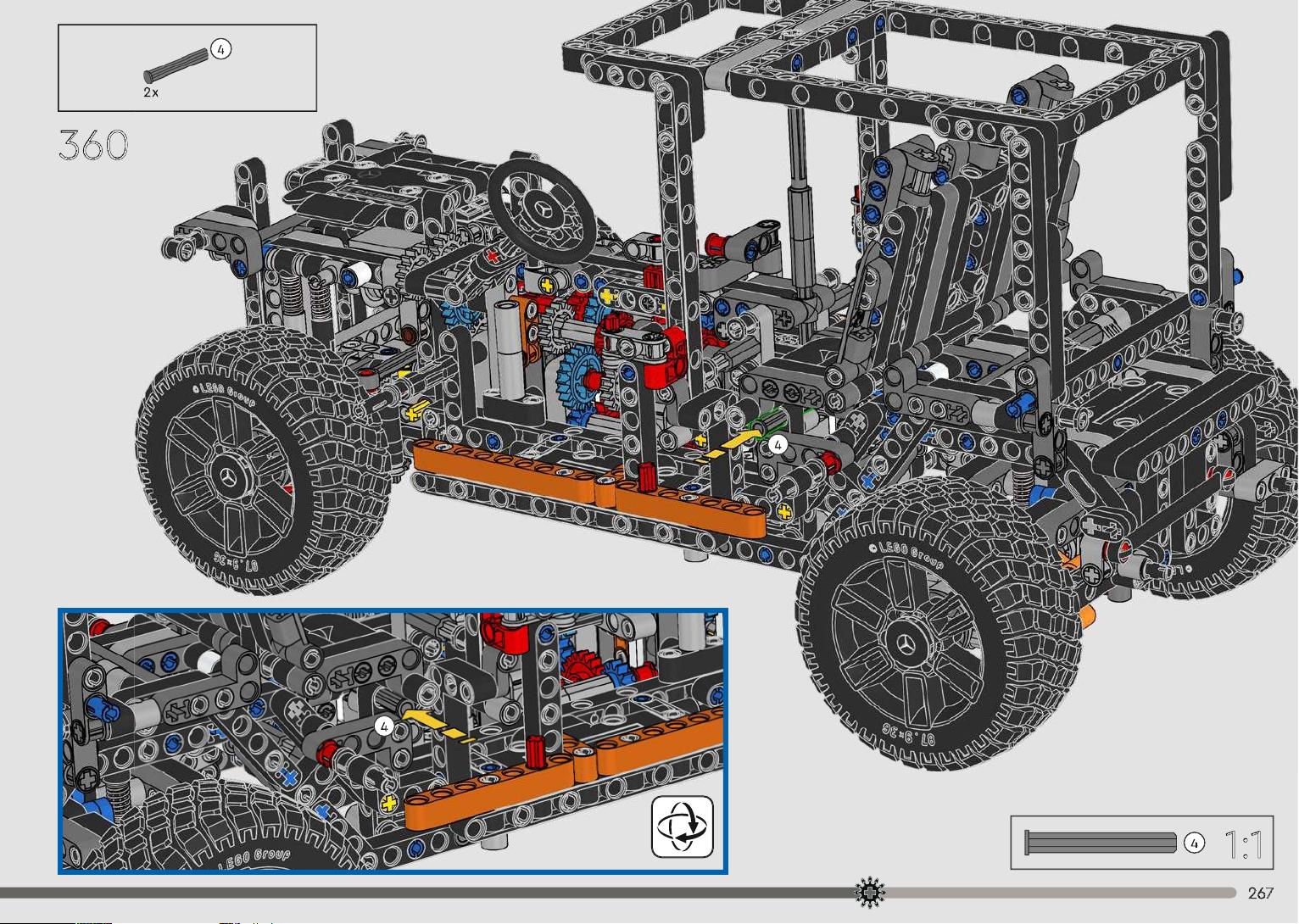This screenshot has width=1299, height=924.
Task: Click the 1:1 scale label
Action: click(1243, 844)
